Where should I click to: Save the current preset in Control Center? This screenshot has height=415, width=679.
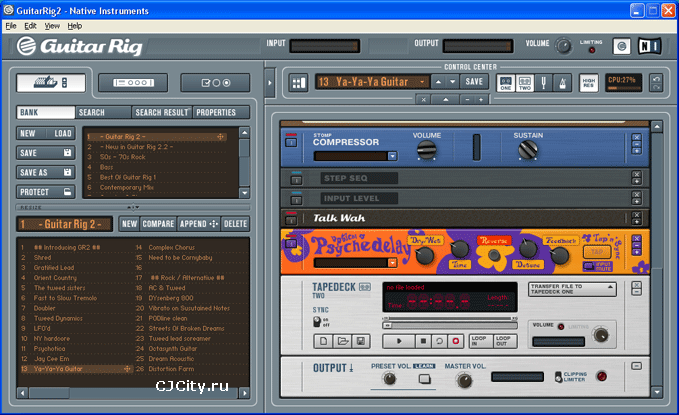click(474, 81)
